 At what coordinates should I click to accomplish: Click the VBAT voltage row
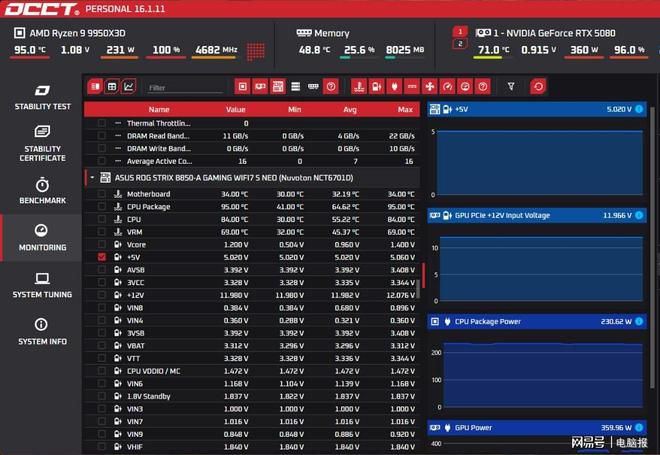click(252, 346)
